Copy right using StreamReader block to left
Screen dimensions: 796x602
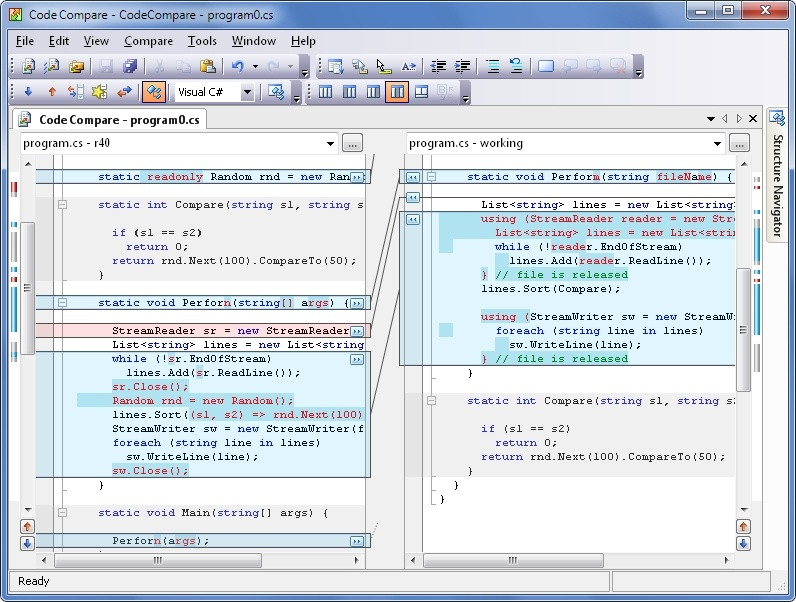tap(413, 219)
